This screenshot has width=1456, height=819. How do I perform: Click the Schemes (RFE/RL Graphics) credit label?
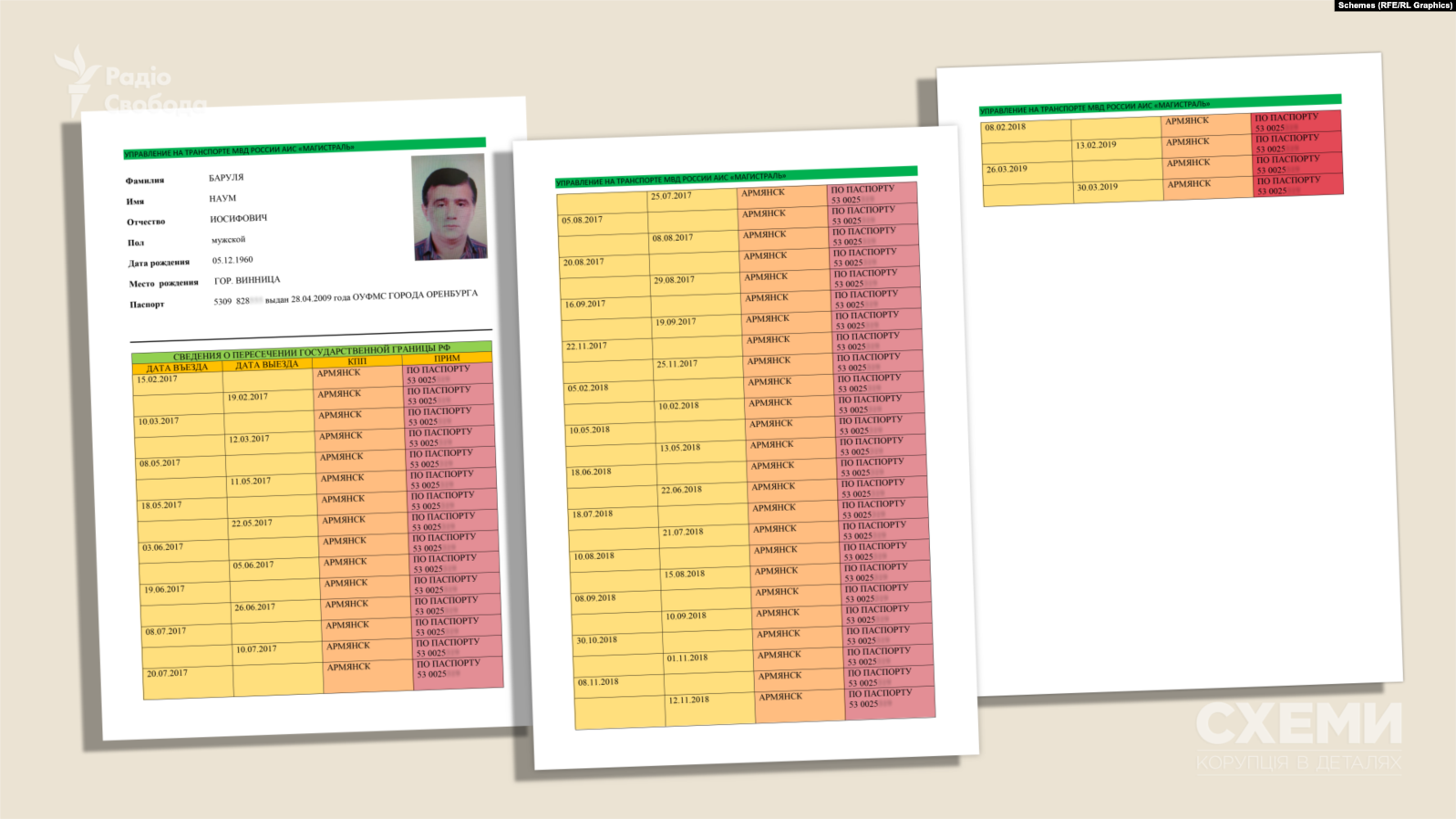[x=1394, y=5]
